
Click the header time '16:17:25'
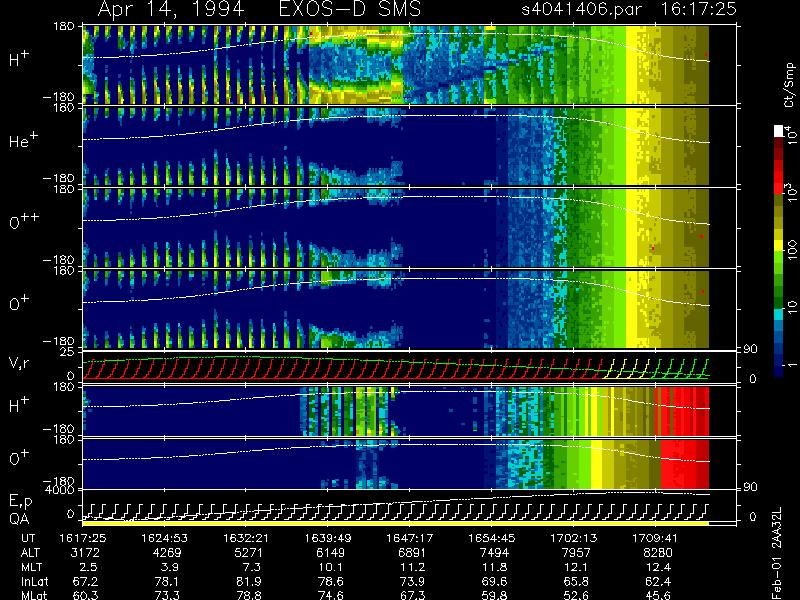click(x=699, y=9)
